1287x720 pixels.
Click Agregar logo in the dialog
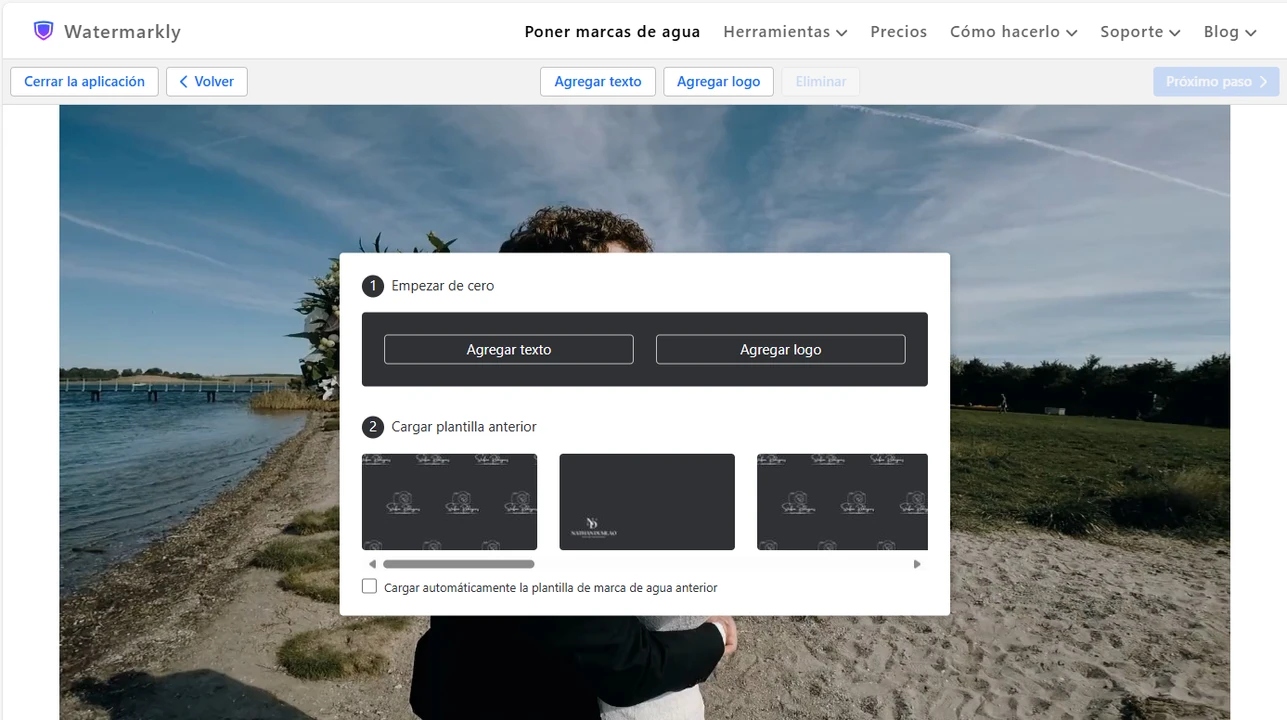point(780,350)
